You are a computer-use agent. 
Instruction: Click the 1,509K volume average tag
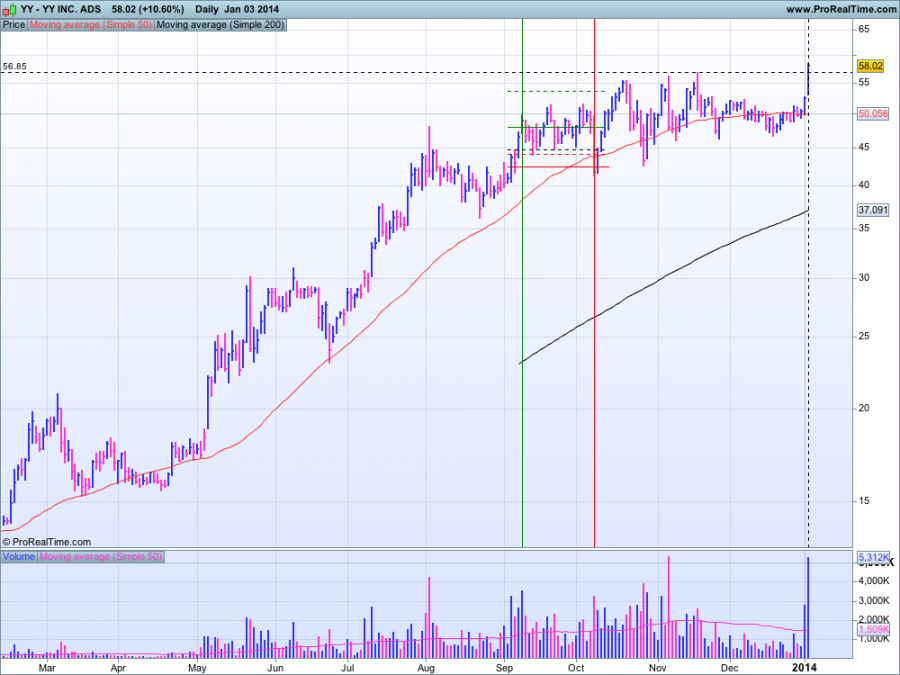coord(874,630)
